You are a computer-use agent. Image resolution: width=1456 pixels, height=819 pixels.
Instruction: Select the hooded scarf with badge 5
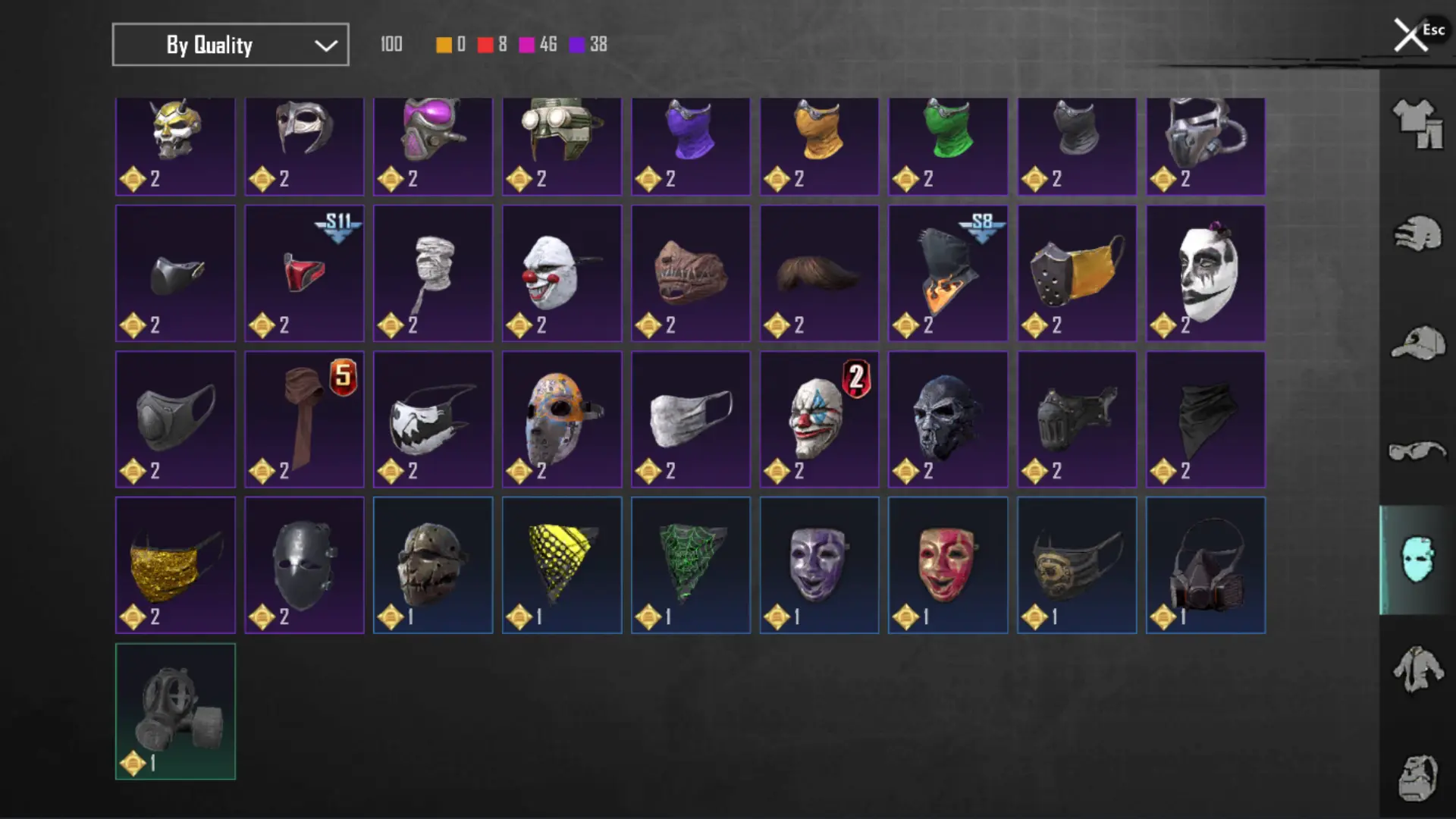click(304, 419)
